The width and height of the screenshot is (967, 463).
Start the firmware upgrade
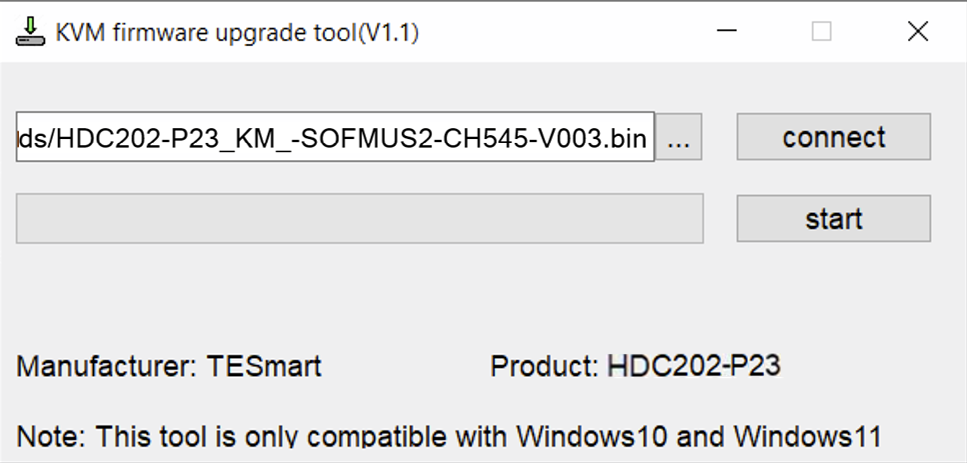pyautogui.click(x=833, y=219)
